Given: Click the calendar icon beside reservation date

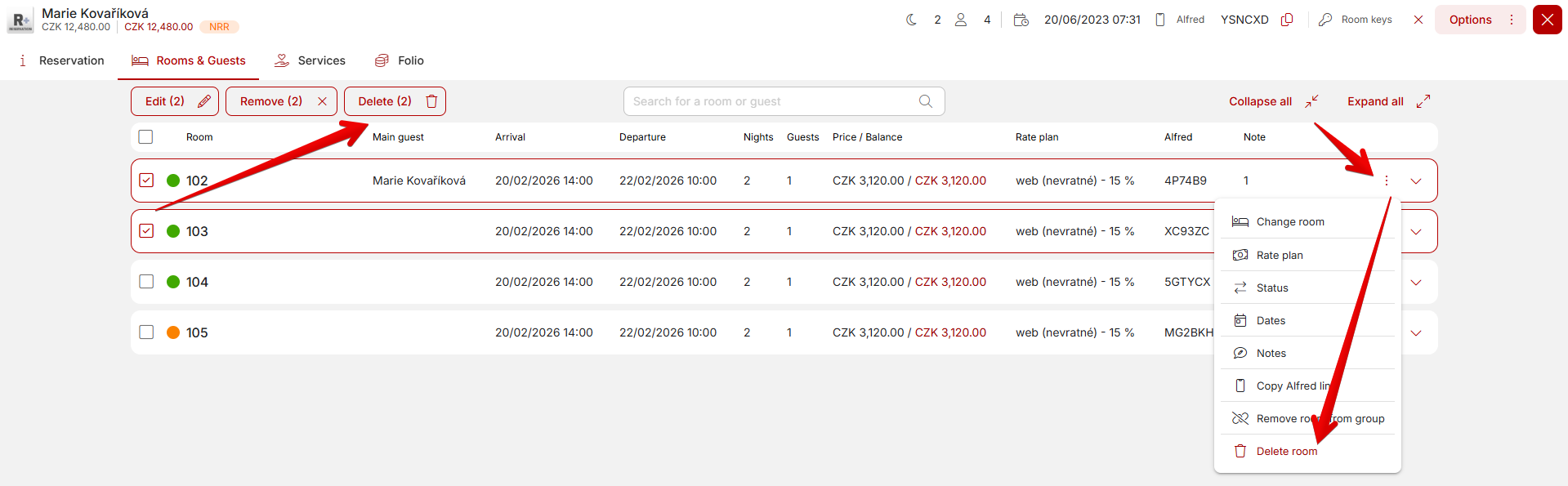Looking at the screenshot, I should pos(1021,20).
